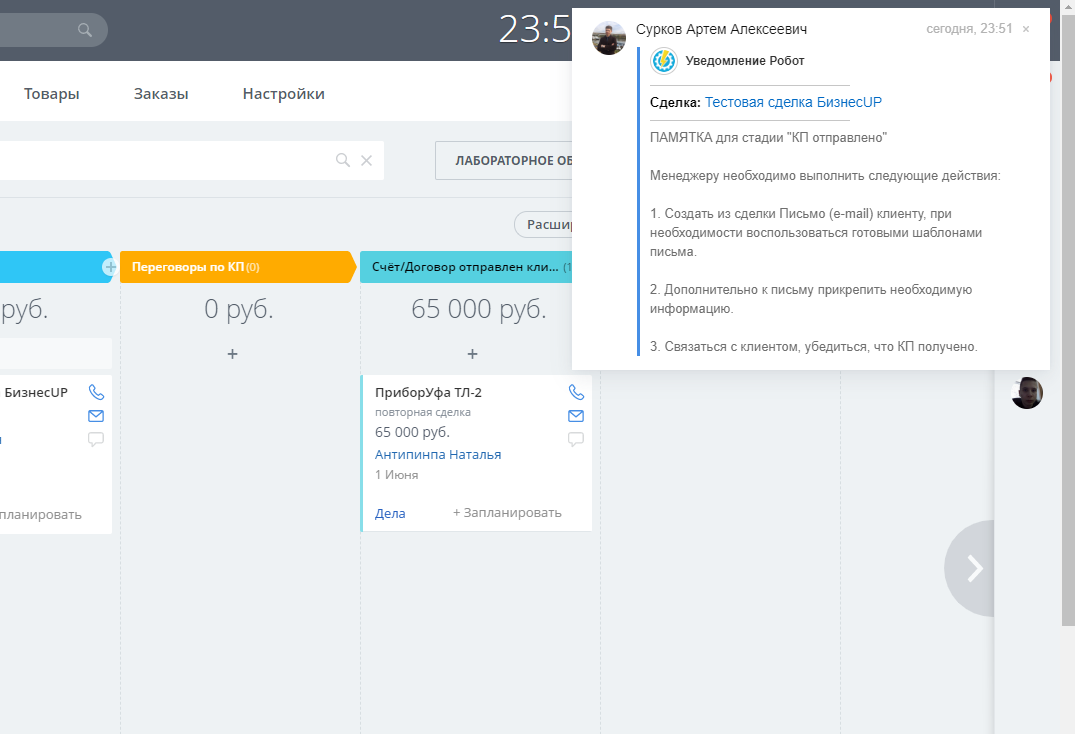Open the Тестовая сделка БизнесUP link
The image size is (1075, 734).
tap(793, 102)
